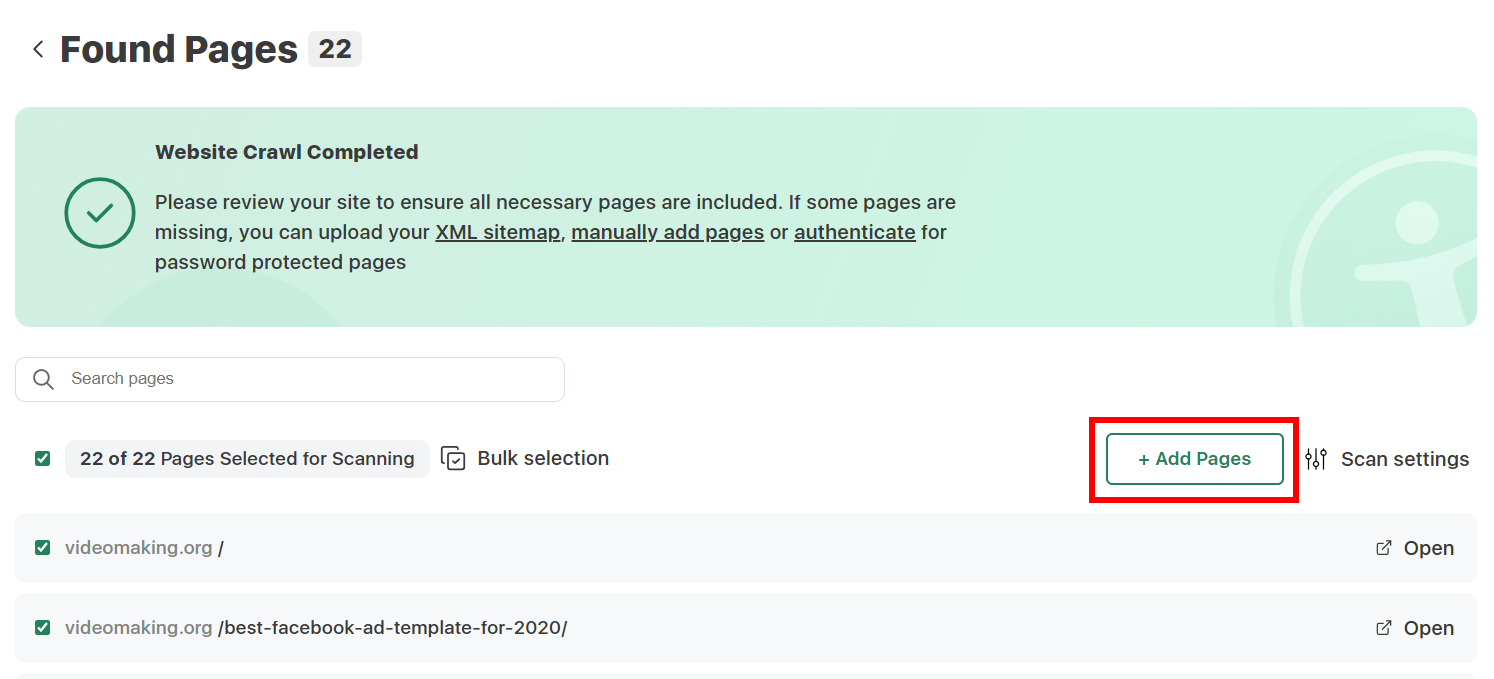The image size is (1494, 679).
Task: Click the external link icon on the facebook-ad-template row
Action: pyautogui.click(x=1383, y=627)
